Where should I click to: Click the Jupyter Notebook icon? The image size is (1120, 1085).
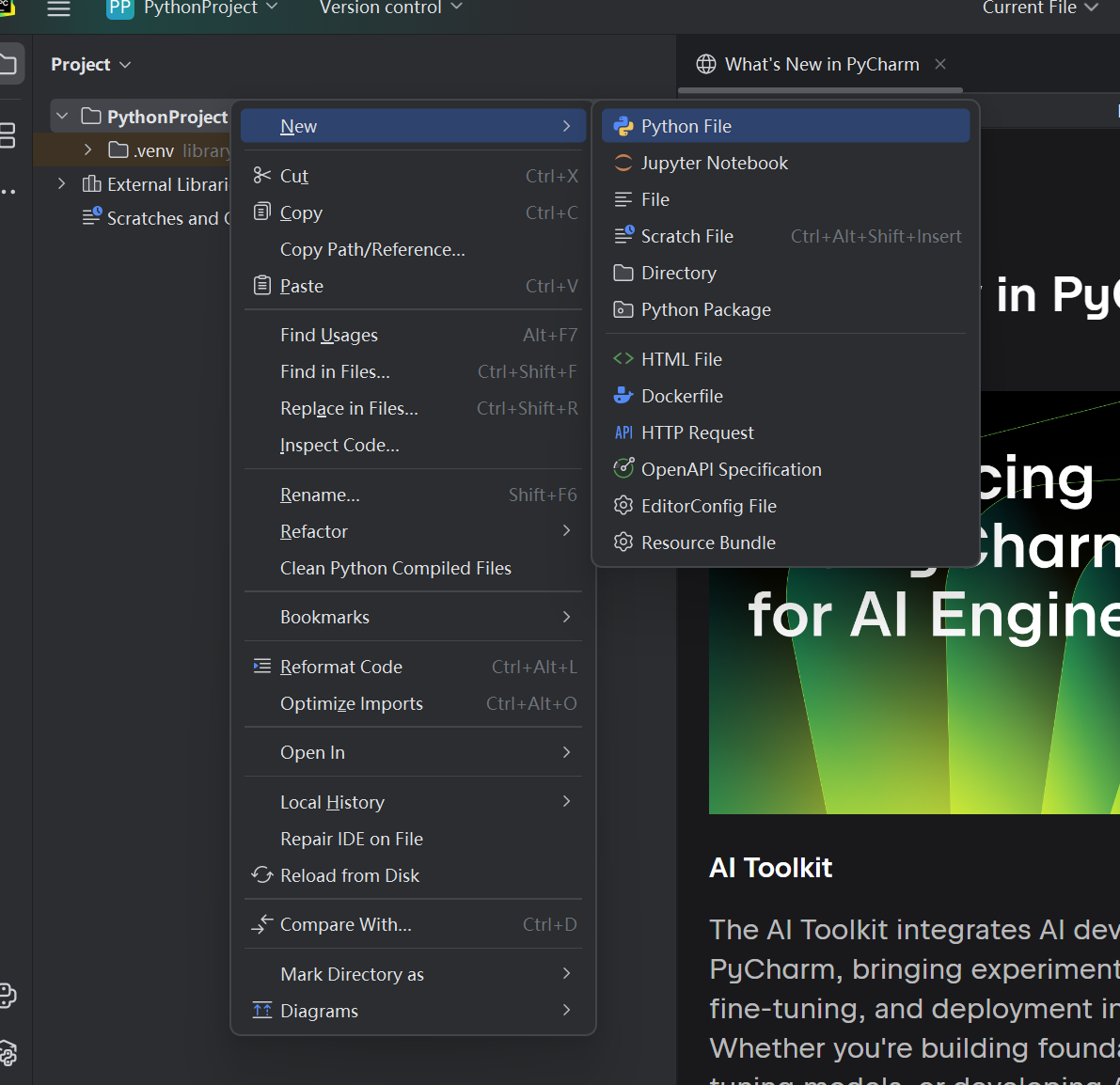[x=623, y=163]
